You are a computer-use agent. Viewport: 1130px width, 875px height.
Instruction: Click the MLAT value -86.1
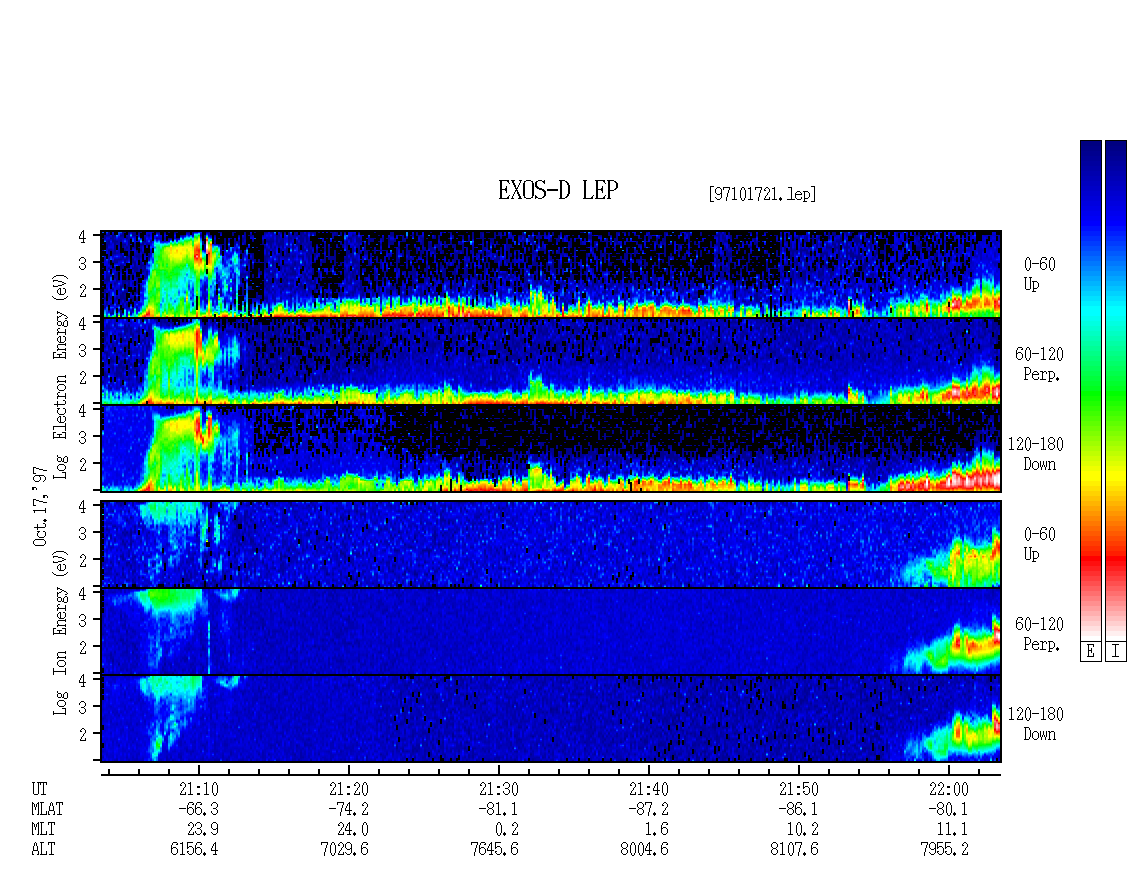coord(797,809)
